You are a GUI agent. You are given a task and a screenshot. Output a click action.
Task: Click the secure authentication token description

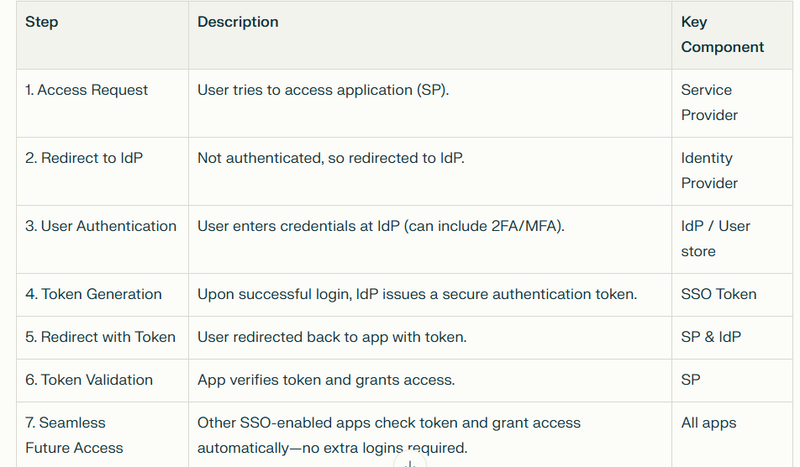point(430,294)
